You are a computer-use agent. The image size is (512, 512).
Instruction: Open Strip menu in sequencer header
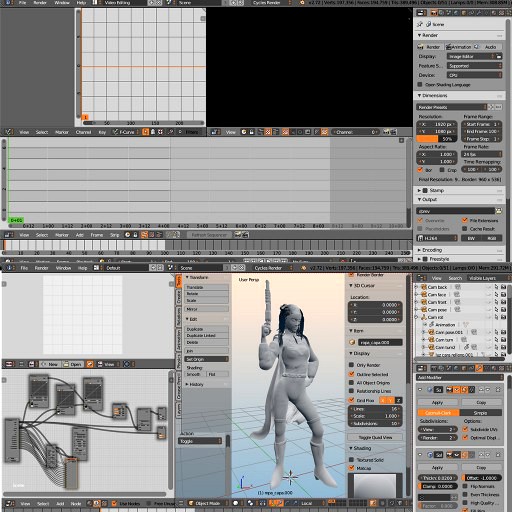(114, 235)
